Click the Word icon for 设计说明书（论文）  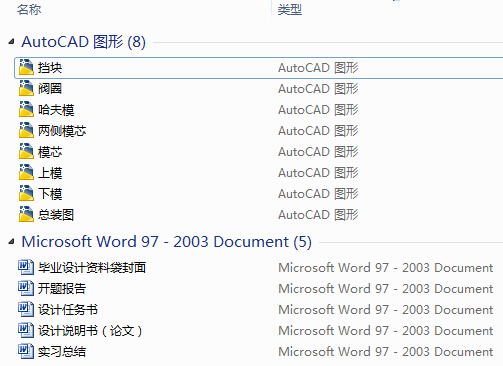pos(26,330)
